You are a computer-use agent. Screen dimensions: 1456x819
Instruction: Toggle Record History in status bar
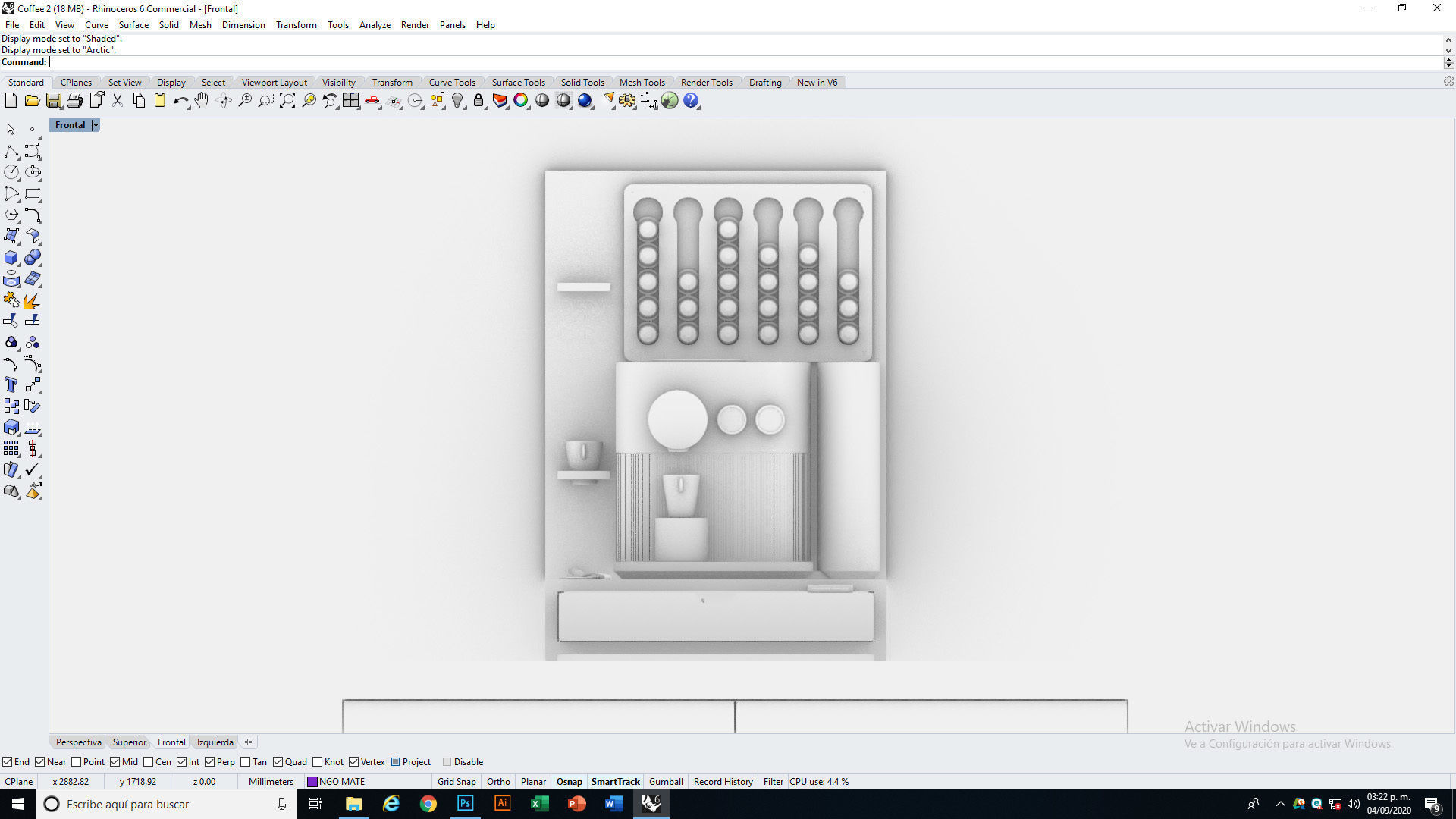tap(723, 782)
